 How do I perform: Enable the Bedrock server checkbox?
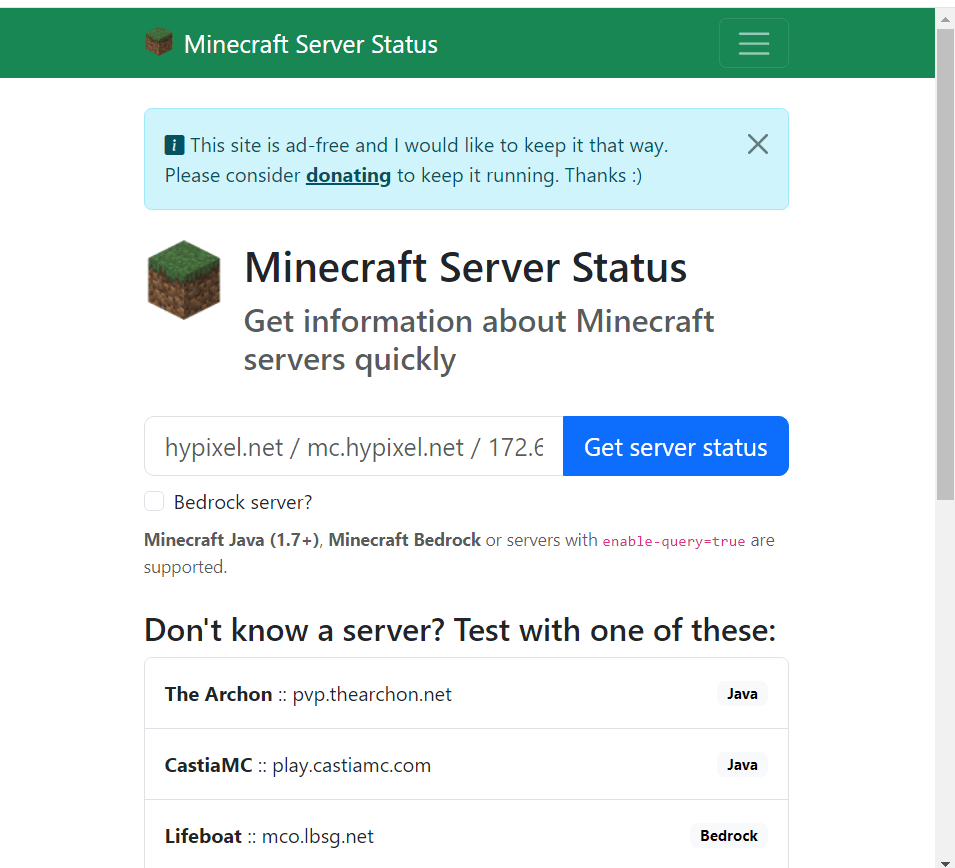click(154, 501)
